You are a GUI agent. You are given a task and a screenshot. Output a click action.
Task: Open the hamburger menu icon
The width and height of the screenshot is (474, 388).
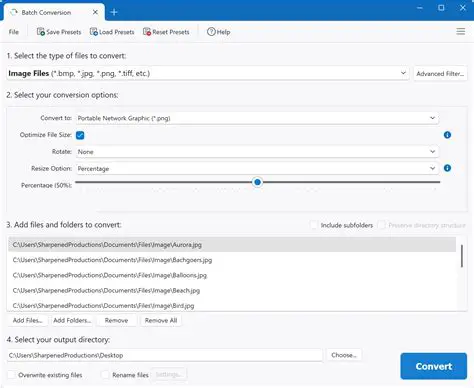point(461,31)
